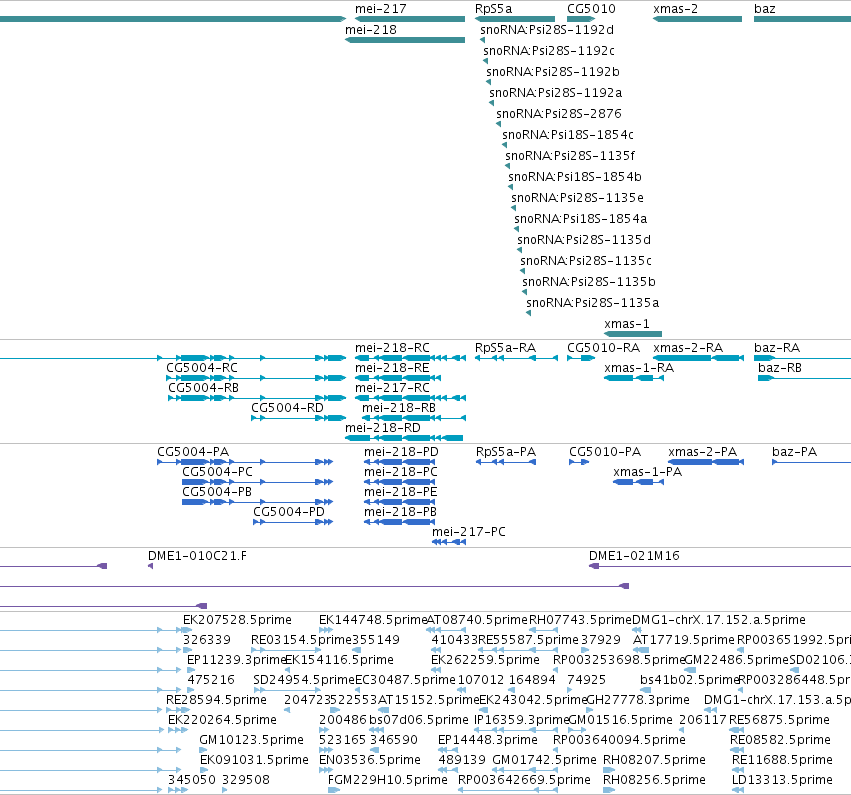Open the RE03154.5prime EST label

click(x=301, y=640)
